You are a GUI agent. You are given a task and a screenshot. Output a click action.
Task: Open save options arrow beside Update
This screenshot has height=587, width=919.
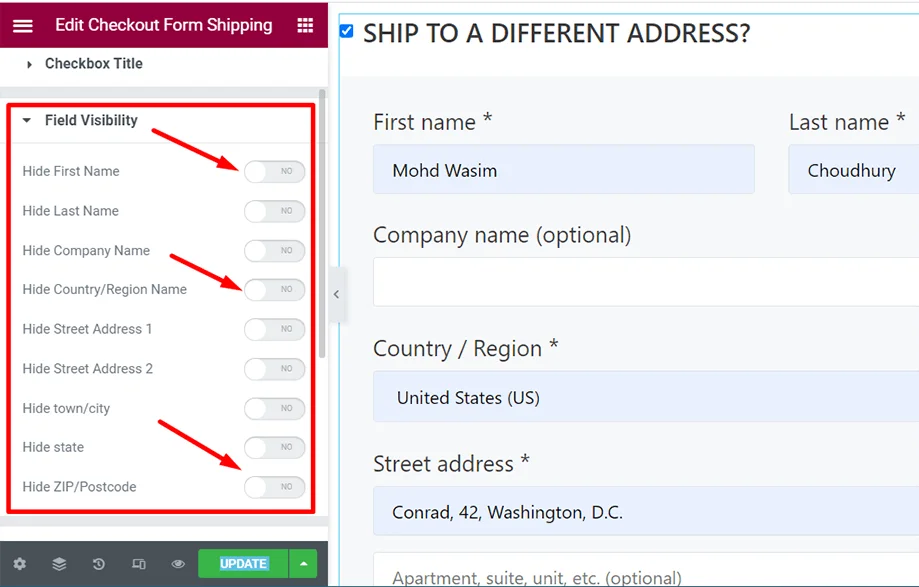coord(304,564)
